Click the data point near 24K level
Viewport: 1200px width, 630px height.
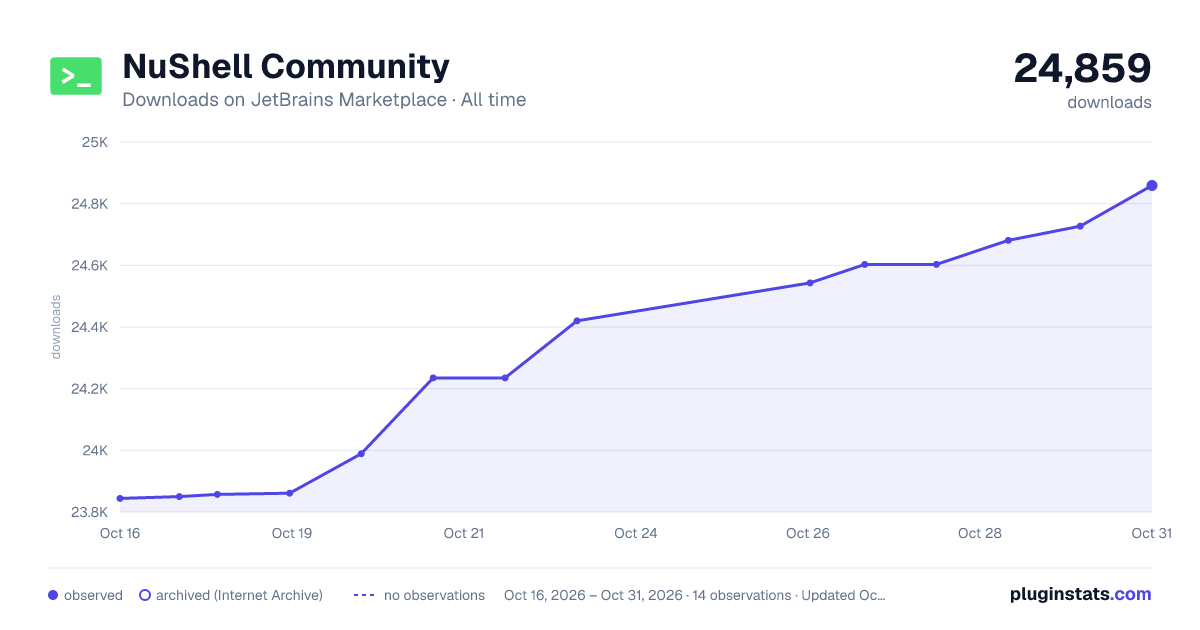(361, 454)
